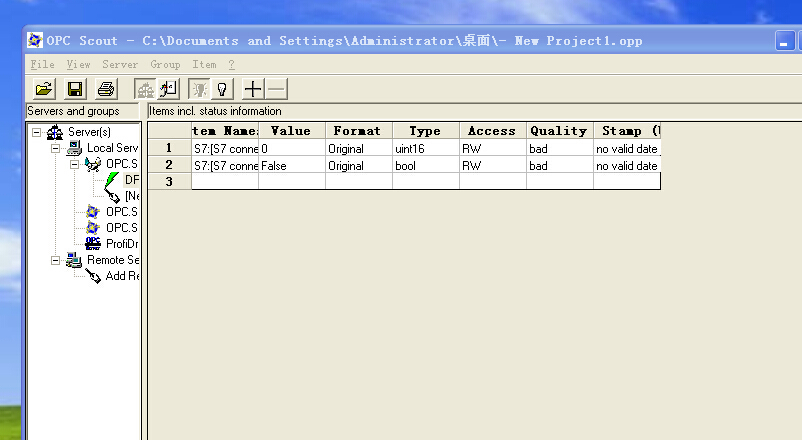Select the Local Serv tree label

click(x=113, y=148)
